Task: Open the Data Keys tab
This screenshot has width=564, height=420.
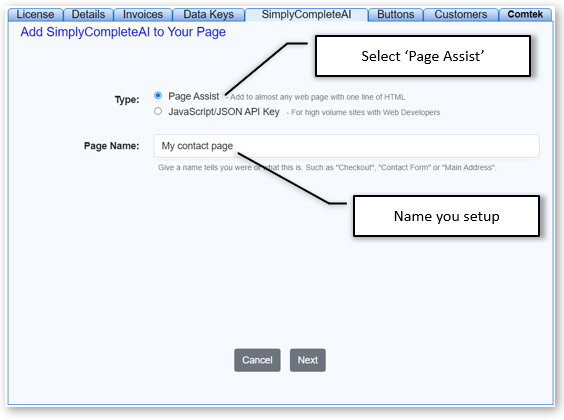Action: point(209,14)
